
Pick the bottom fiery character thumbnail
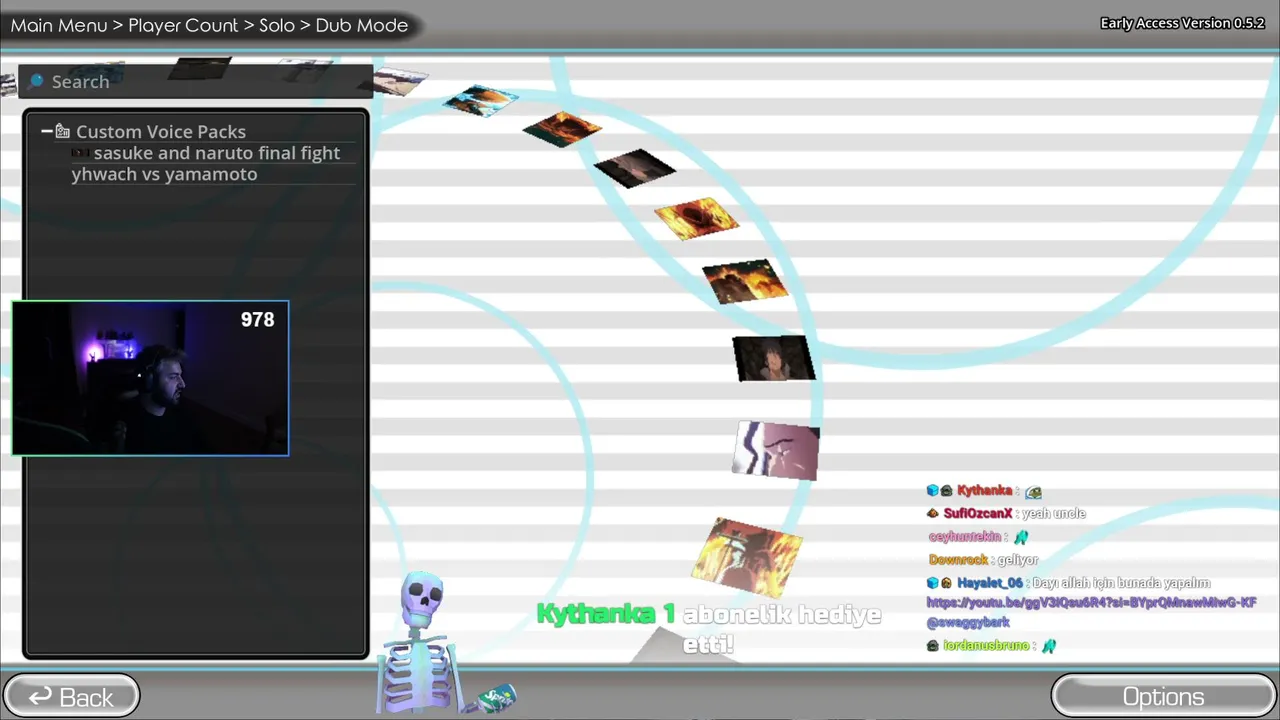tap(748, 556)
